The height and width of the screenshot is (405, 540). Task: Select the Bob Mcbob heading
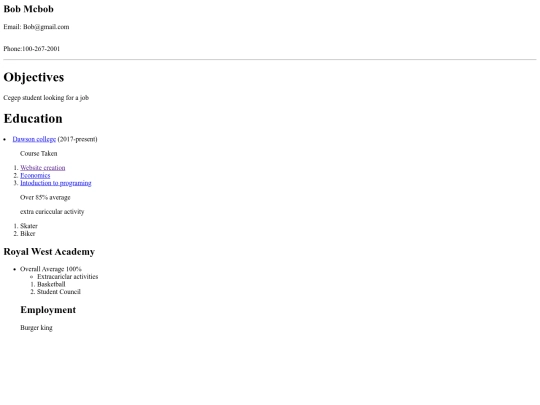pos(29,9)
